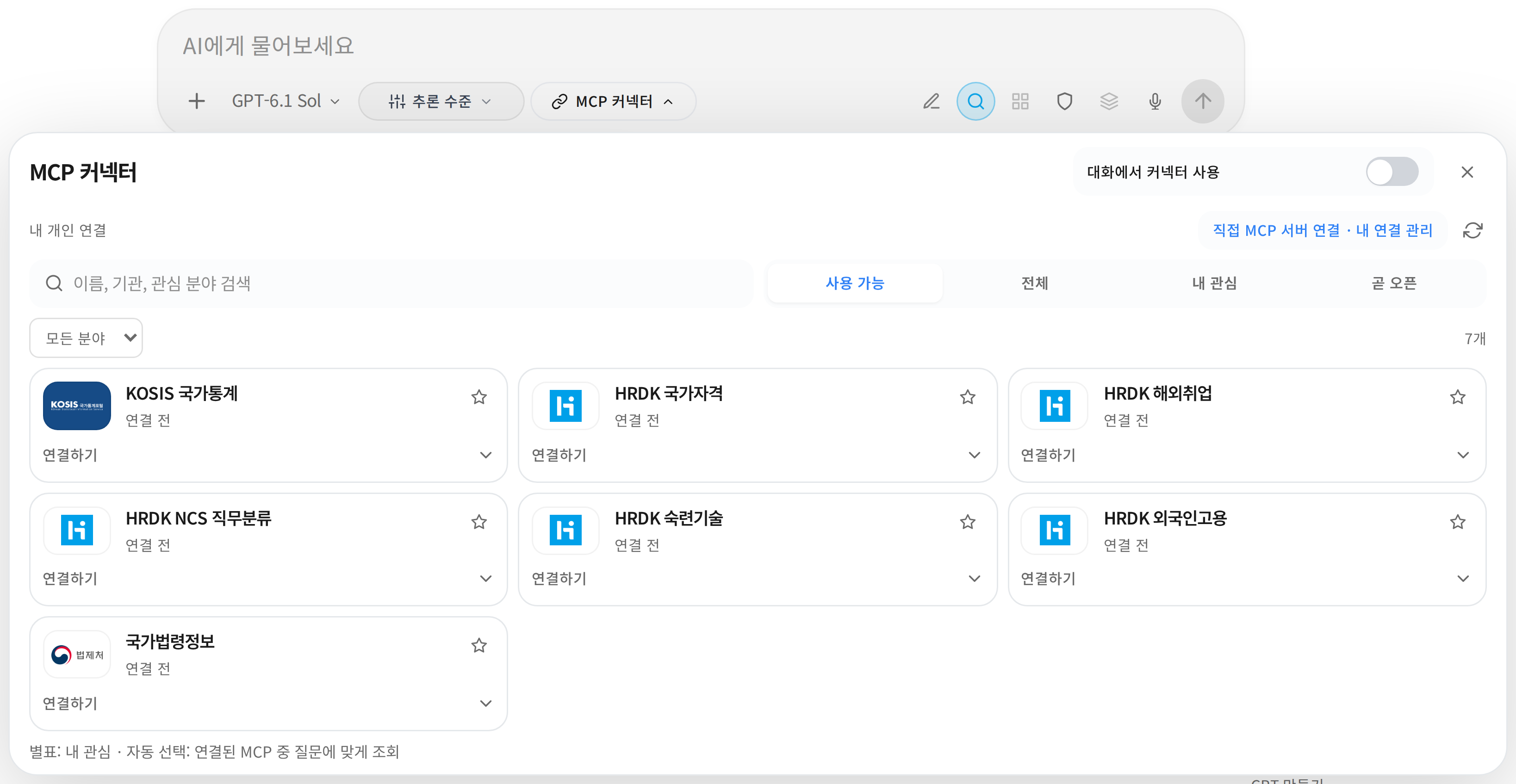Click the refresh connections icon
The width and height of the screenshot is (1516, 784).
(1473, 230)
